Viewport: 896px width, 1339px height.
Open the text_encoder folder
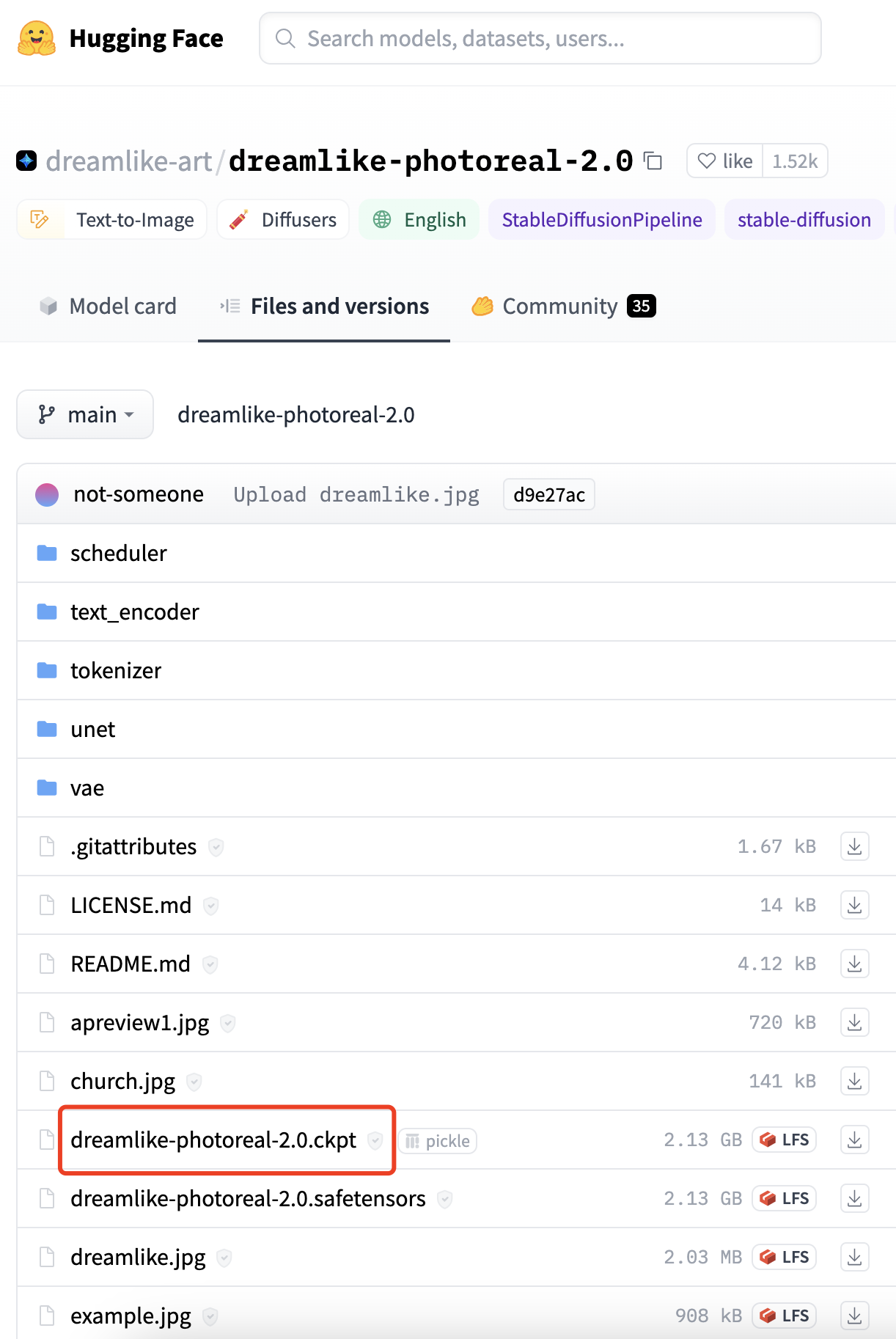(x=135, y=612)
